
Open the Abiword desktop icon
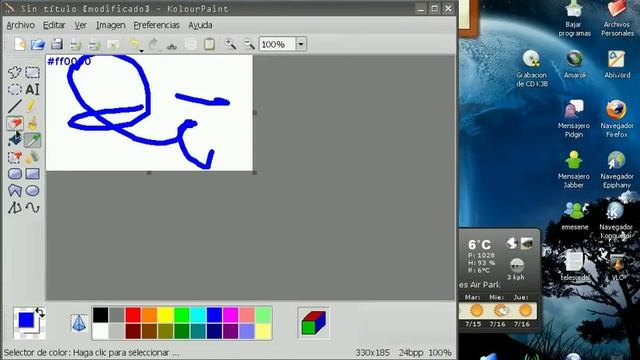(x=617, y=64)
